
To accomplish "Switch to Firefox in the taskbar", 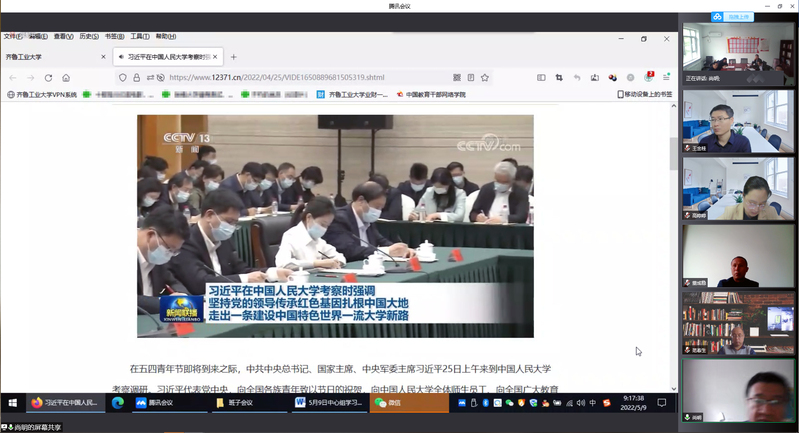I will tap(65, 402).
